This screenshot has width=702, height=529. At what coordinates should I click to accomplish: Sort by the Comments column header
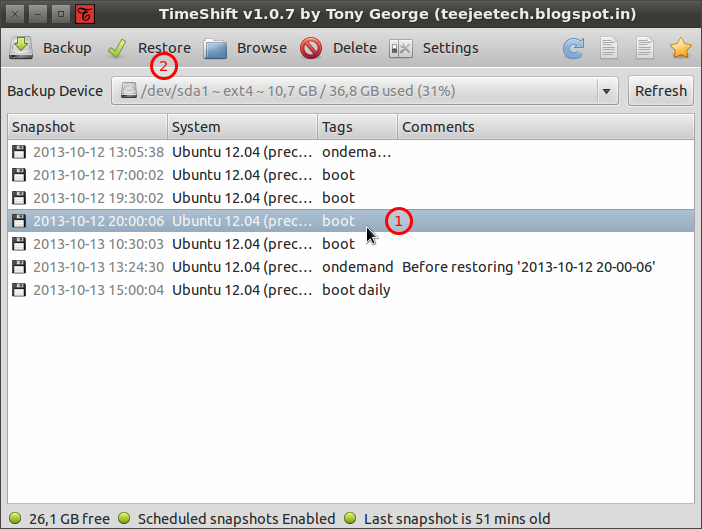click(x=546, y=127)
